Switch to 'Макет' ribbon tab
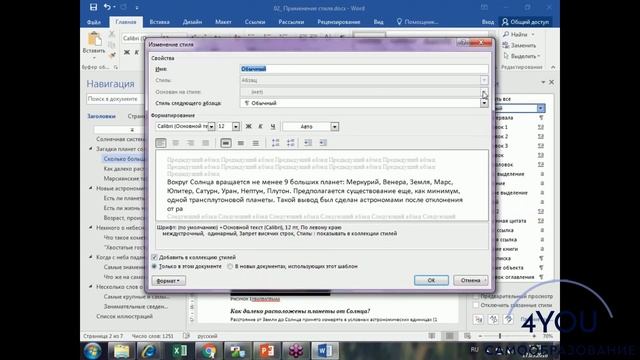 pyautogui.click(x=223, y=22)
